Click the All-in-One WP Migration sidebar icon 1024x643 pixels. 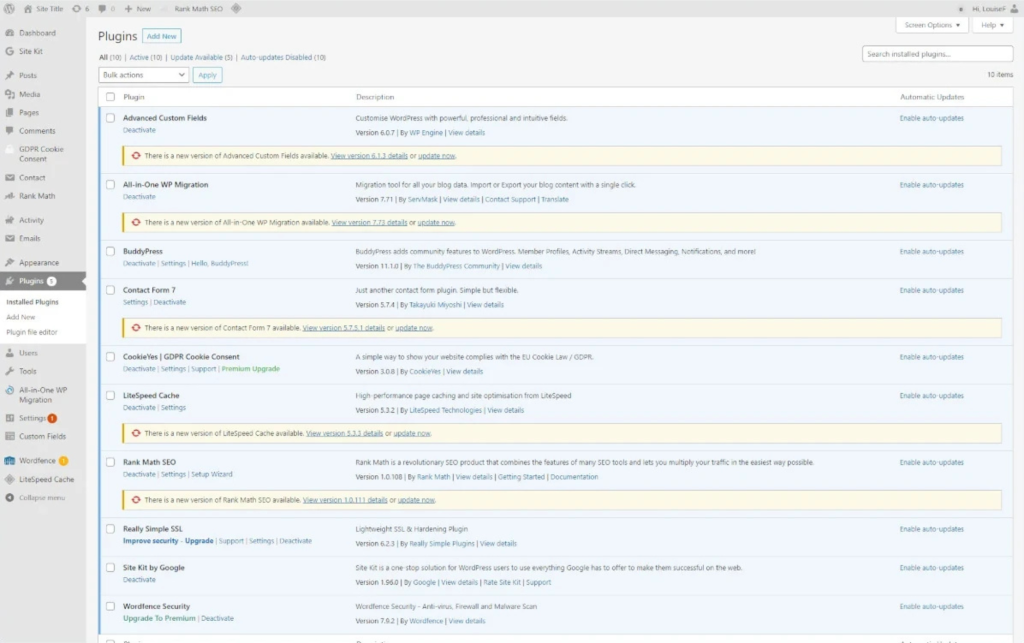[x=10, y=390]
